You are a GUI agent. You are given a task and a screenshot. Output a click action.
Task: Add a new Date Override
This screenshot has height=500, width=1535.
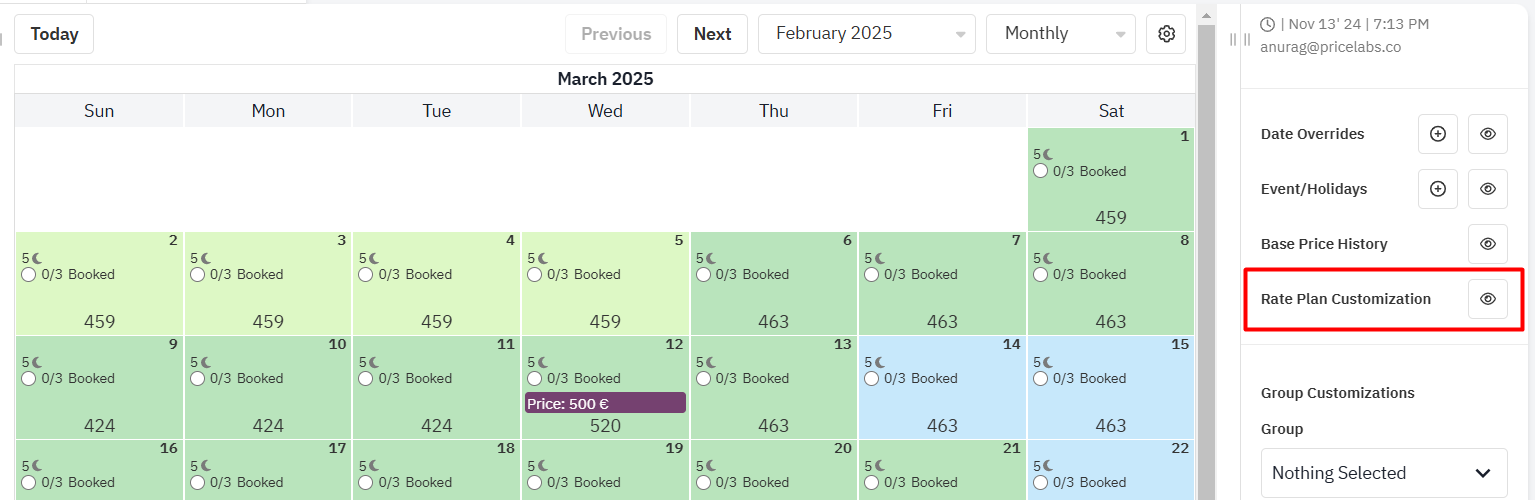point(1438,134)
